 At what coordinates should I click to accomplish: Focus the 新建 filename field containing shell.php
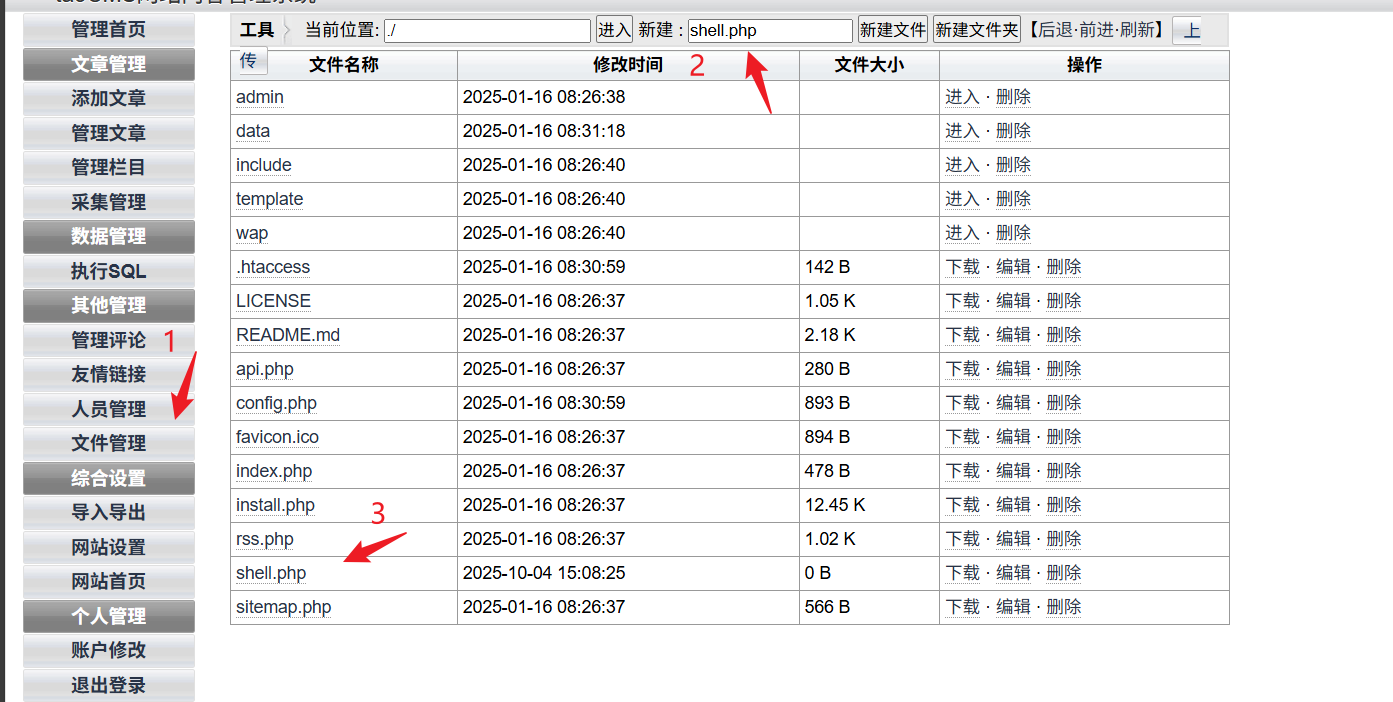tap(769, 30)
